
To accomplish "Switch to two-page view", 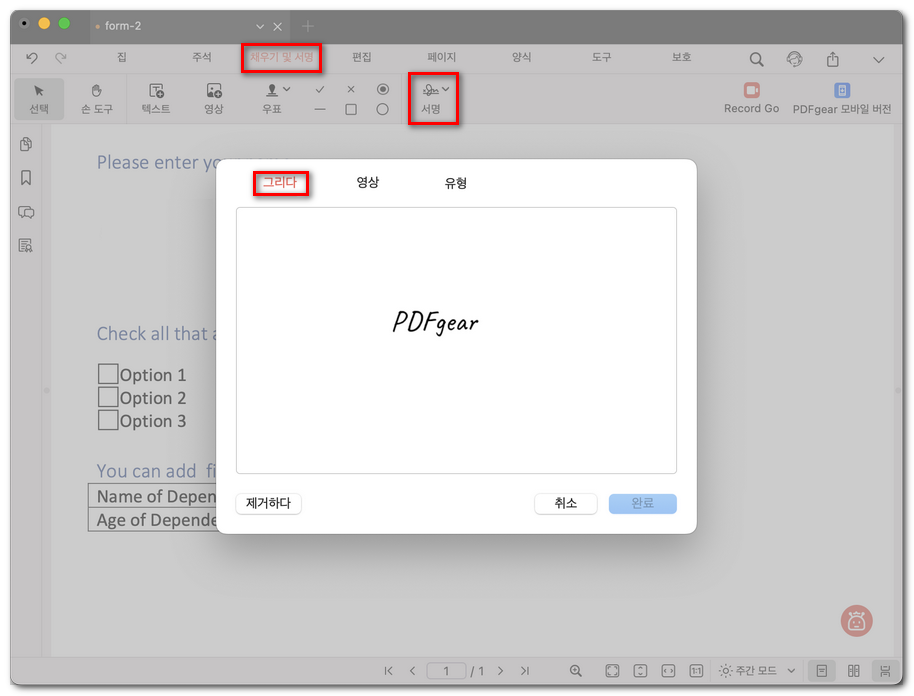I will tap(853, 671).
